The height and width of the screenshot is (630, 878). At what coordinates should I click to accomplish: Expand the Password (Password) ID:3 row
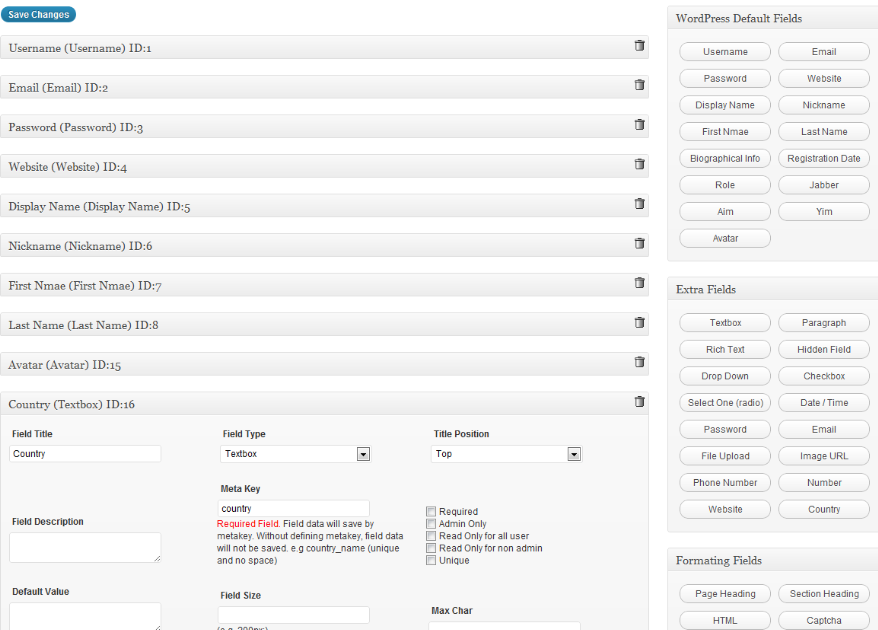pyautogui.click(x=324, y=127)
